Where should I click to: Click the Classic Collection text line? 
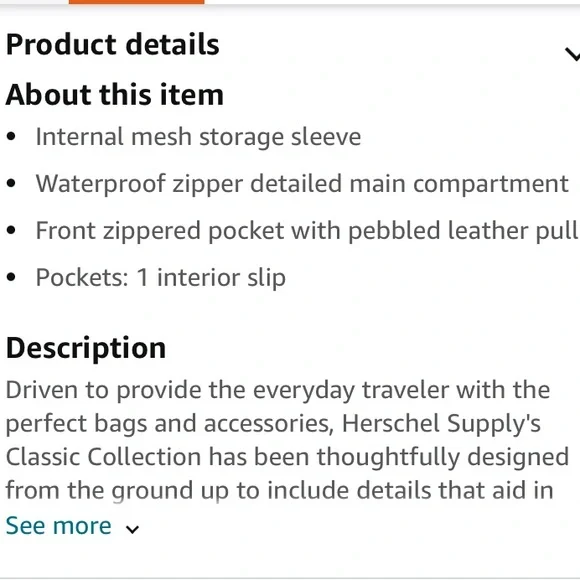point(287,457)
